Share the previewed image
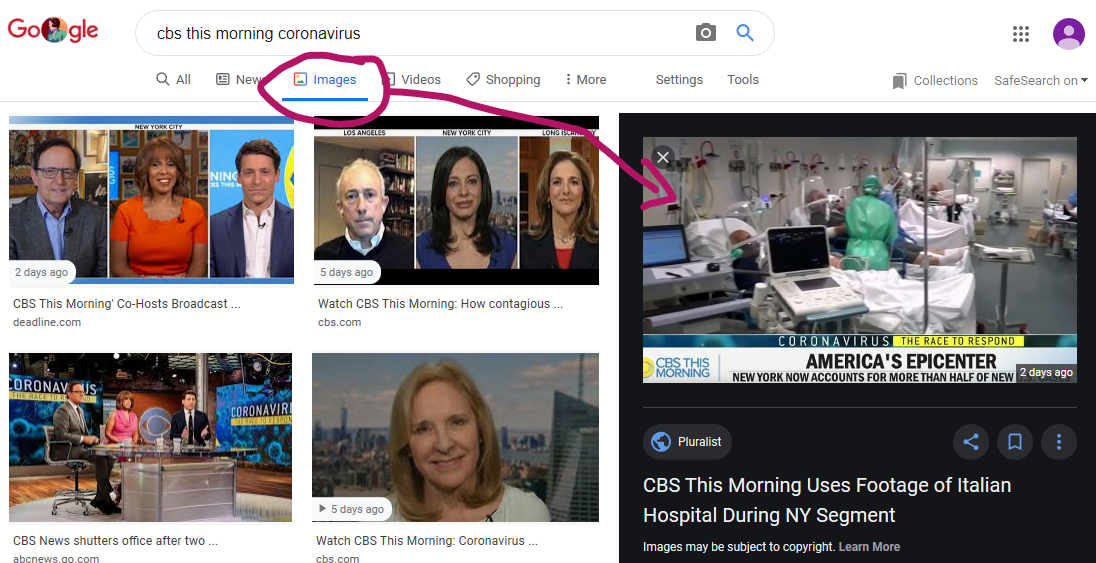 click(x=970, y=441)
